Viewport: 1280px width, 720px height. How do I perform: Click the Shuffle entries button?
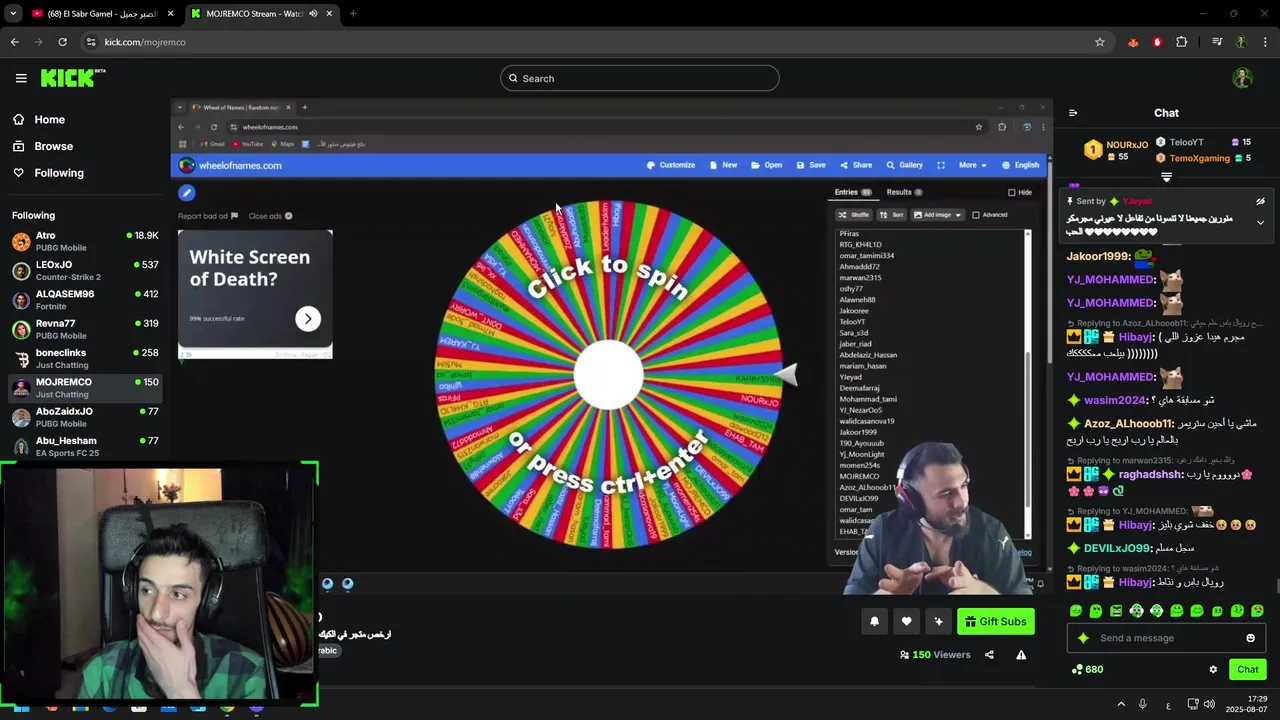tap(854, 215)
